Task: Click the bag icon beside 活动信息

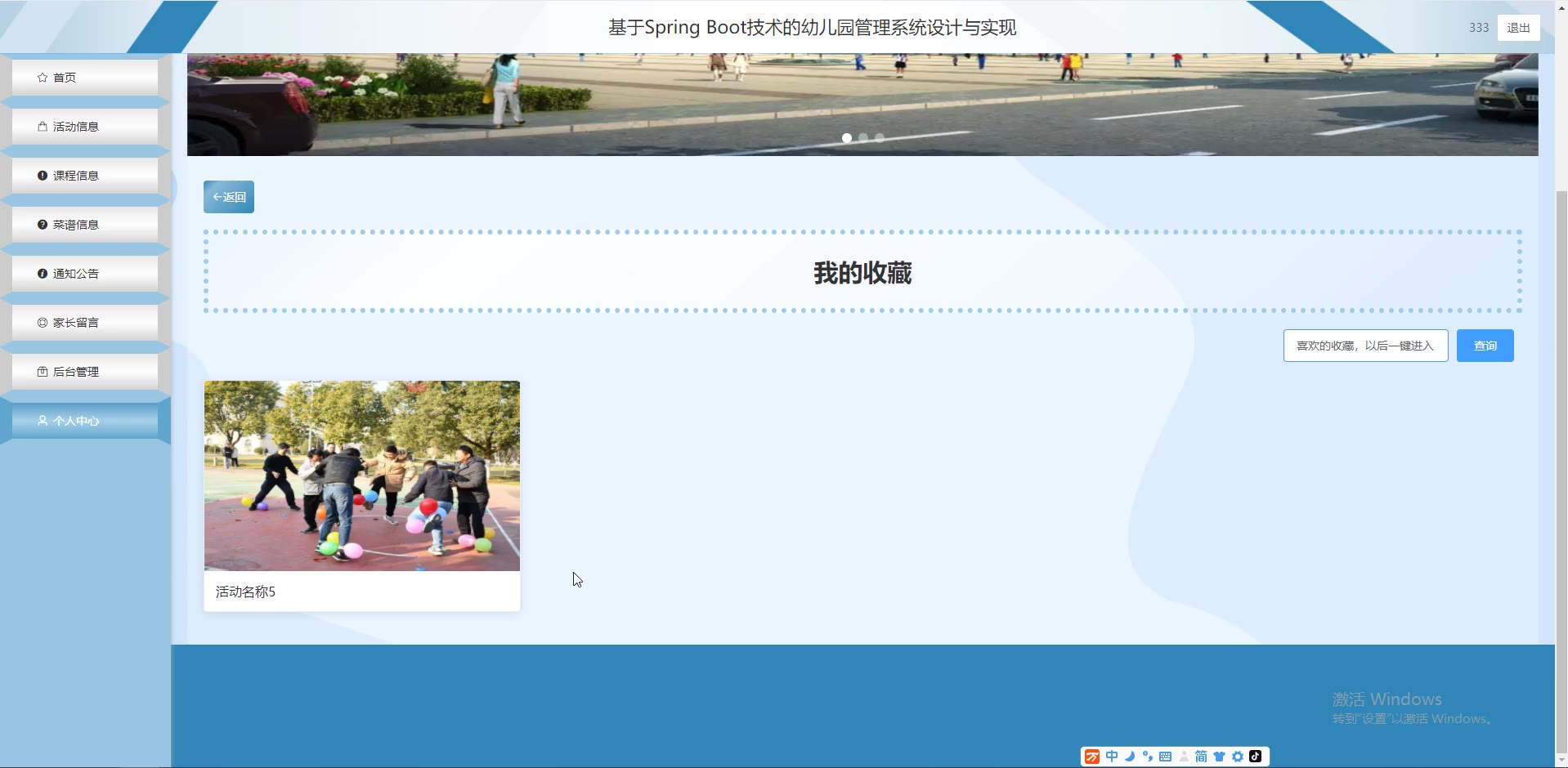Action: 43,127
